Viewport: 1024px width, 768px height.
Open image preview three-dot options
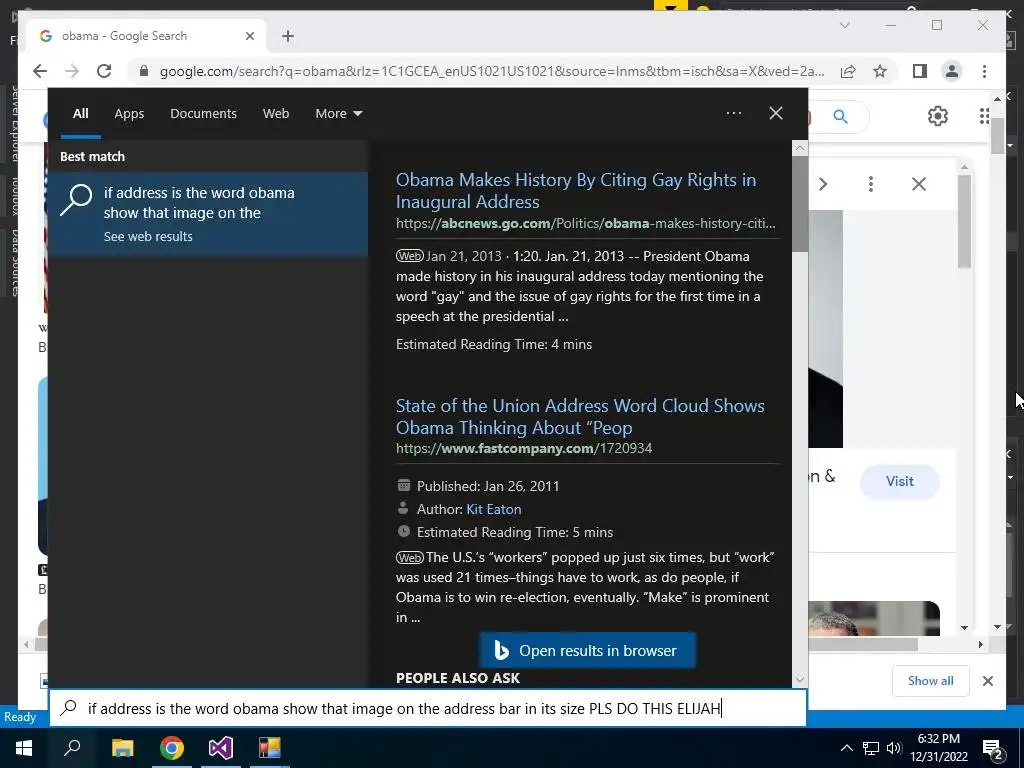(x=871, y=184)
